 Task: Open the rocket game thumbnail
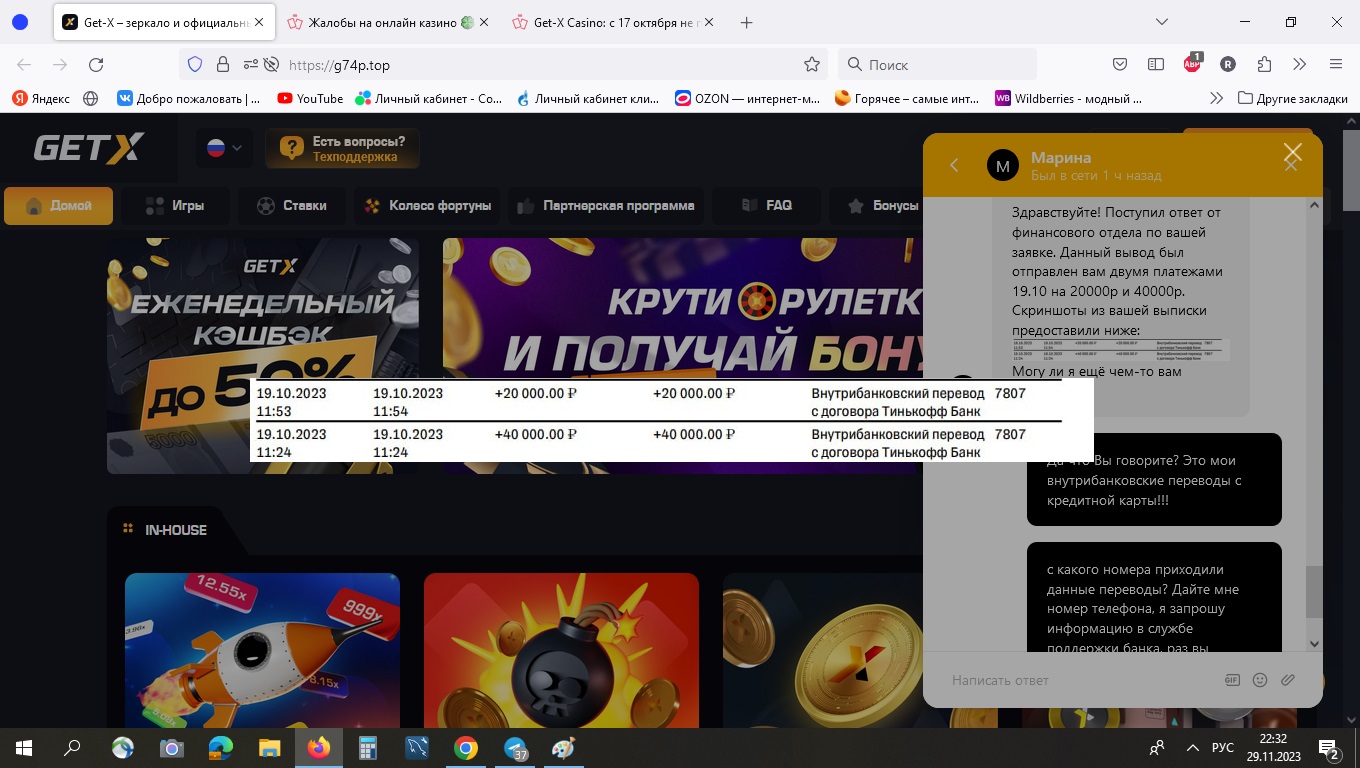tap(262, 650)
